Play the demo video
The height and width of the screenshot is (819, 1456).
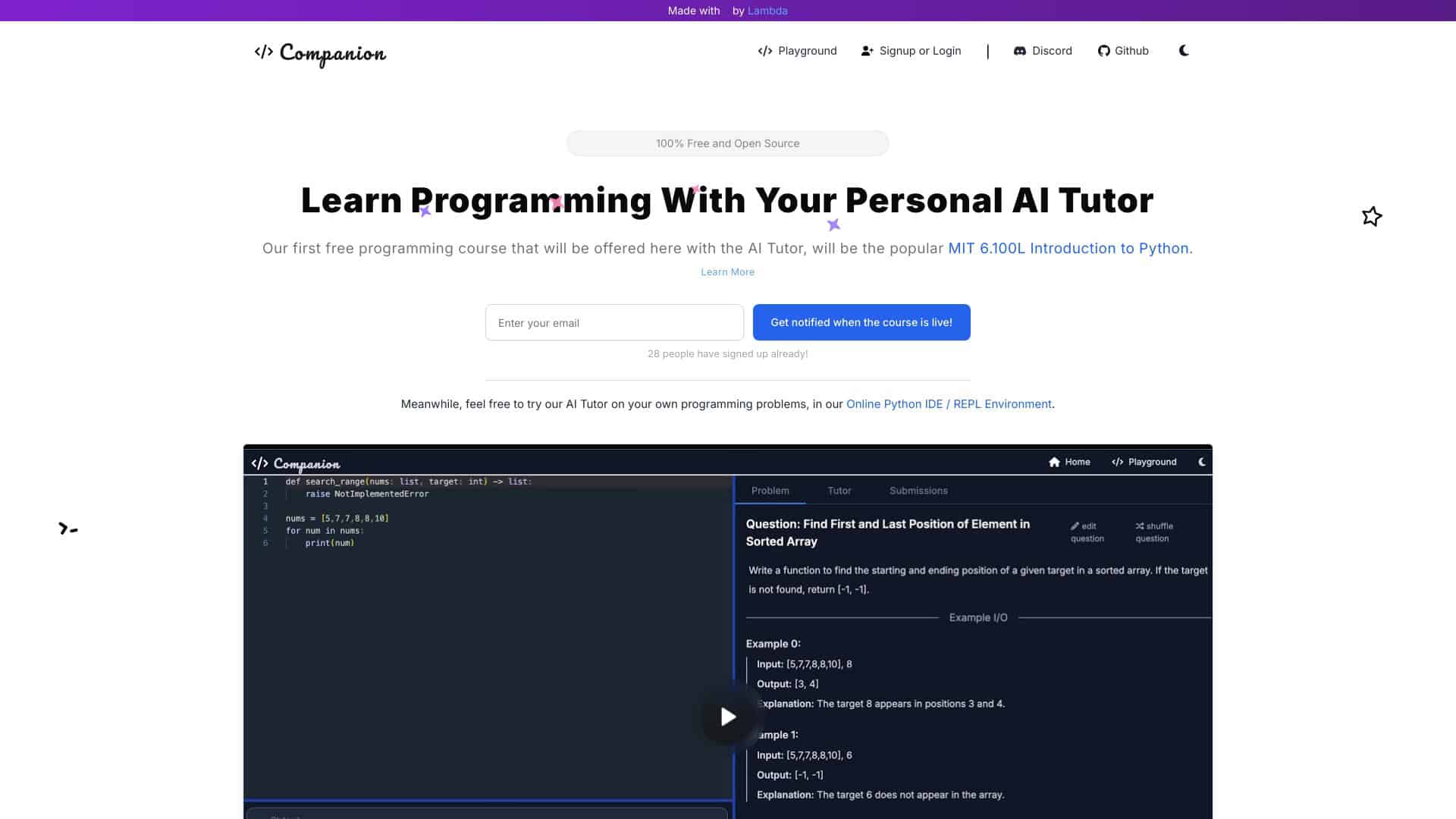coord(728,716)
